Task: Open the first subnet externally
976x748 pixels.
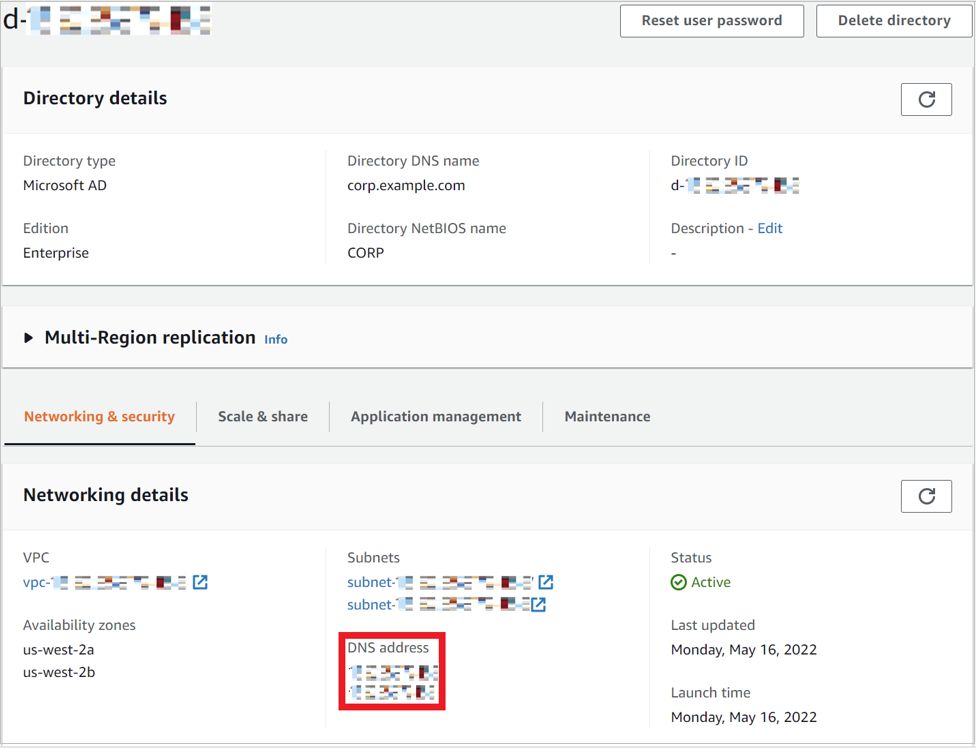Action: tap(546, 581)
